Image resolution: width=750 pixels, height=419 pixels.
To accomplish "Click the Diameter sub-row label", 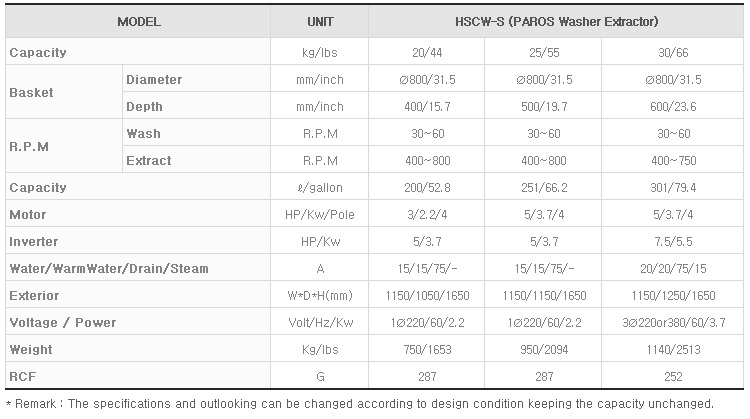I will click(x=154, y=80).
